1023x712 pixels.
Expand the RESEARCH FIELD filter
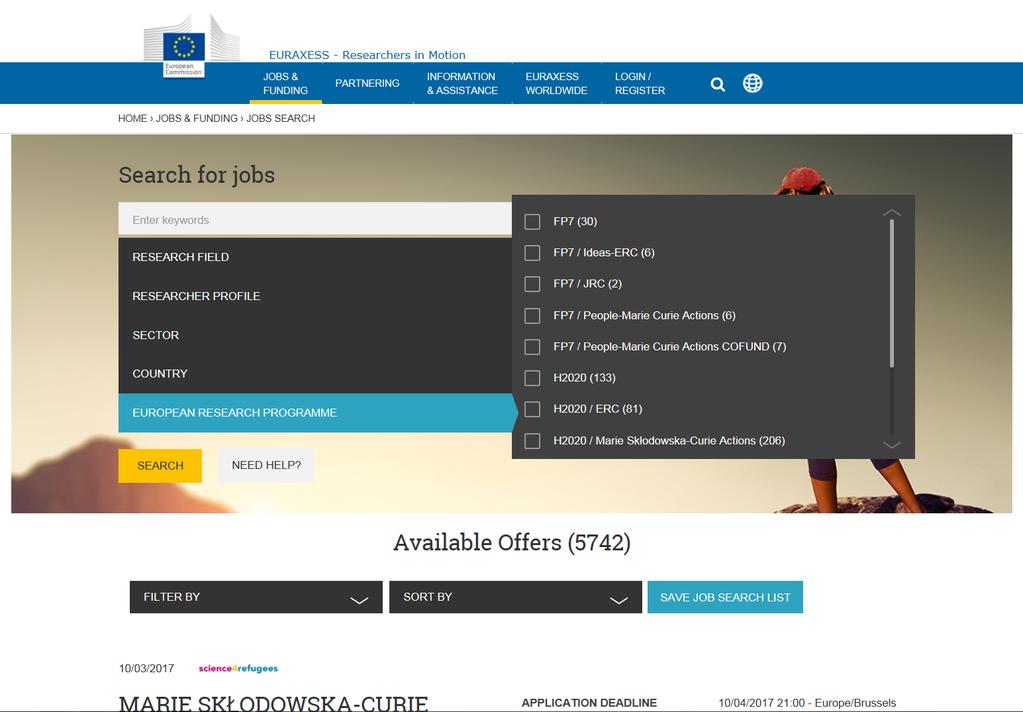pos(315,257)
